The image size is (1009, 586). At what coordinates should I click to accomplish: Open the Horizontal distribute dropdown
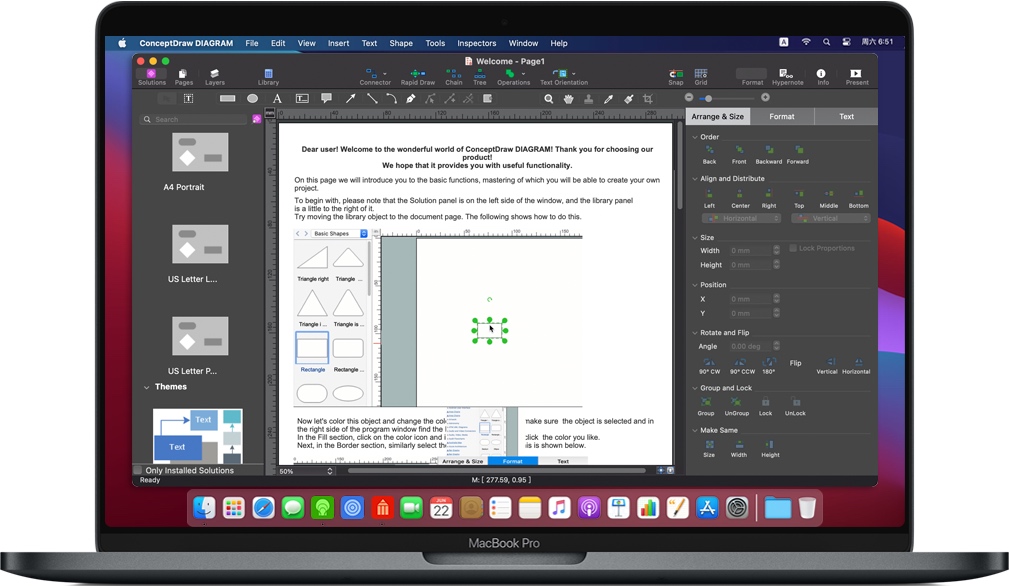point(740,218)
